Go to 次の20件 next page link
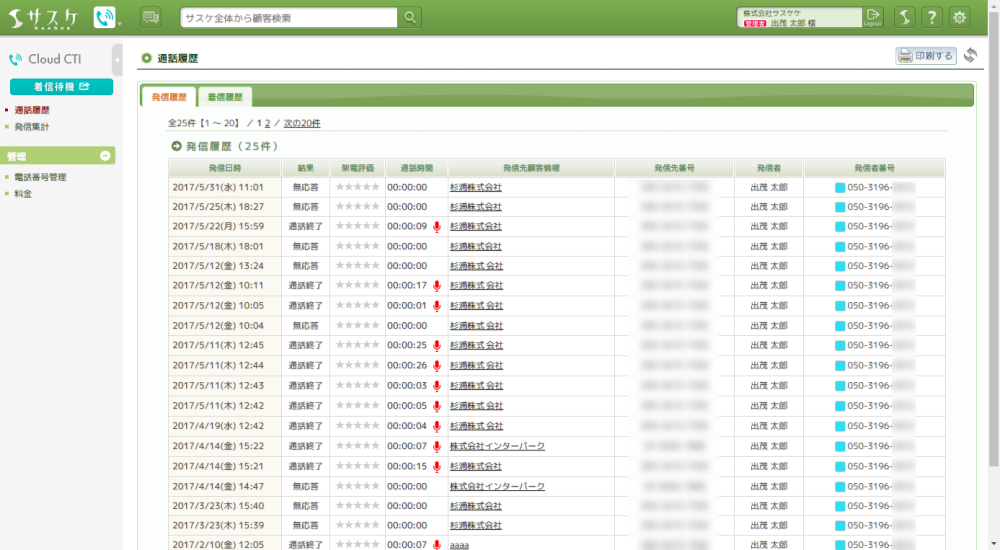1000x550 pixels. [302, 123]
